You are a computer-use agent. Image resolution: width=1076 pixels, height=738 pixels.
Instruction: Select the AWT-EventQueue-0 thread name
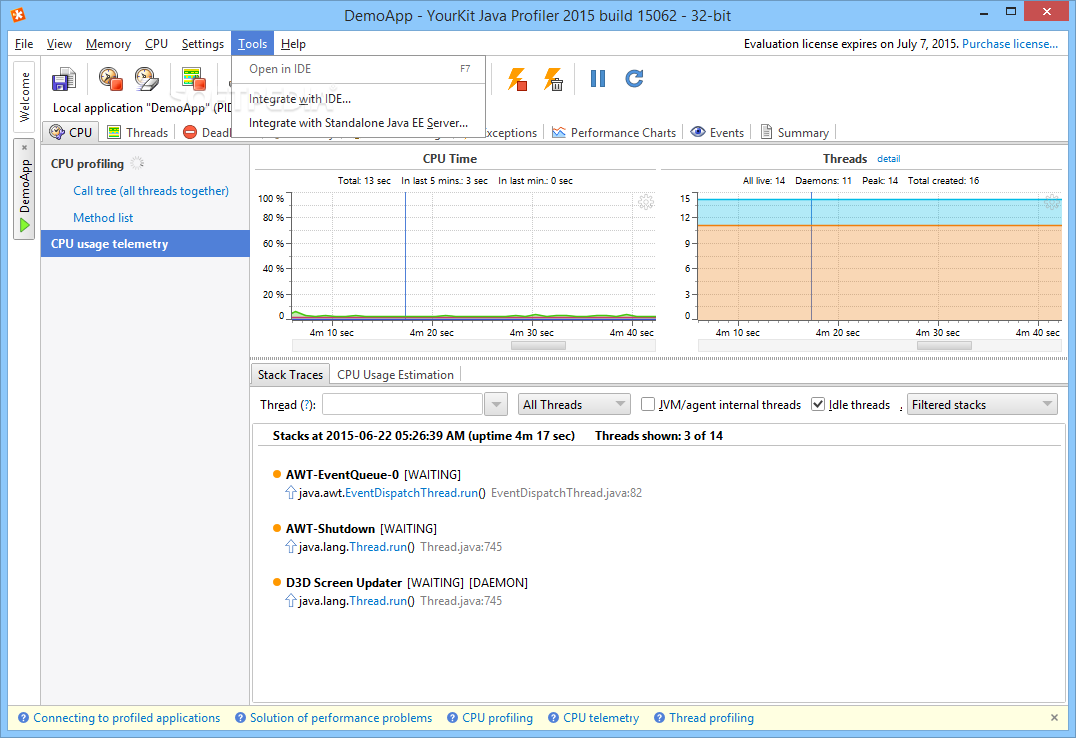point(342,474)
